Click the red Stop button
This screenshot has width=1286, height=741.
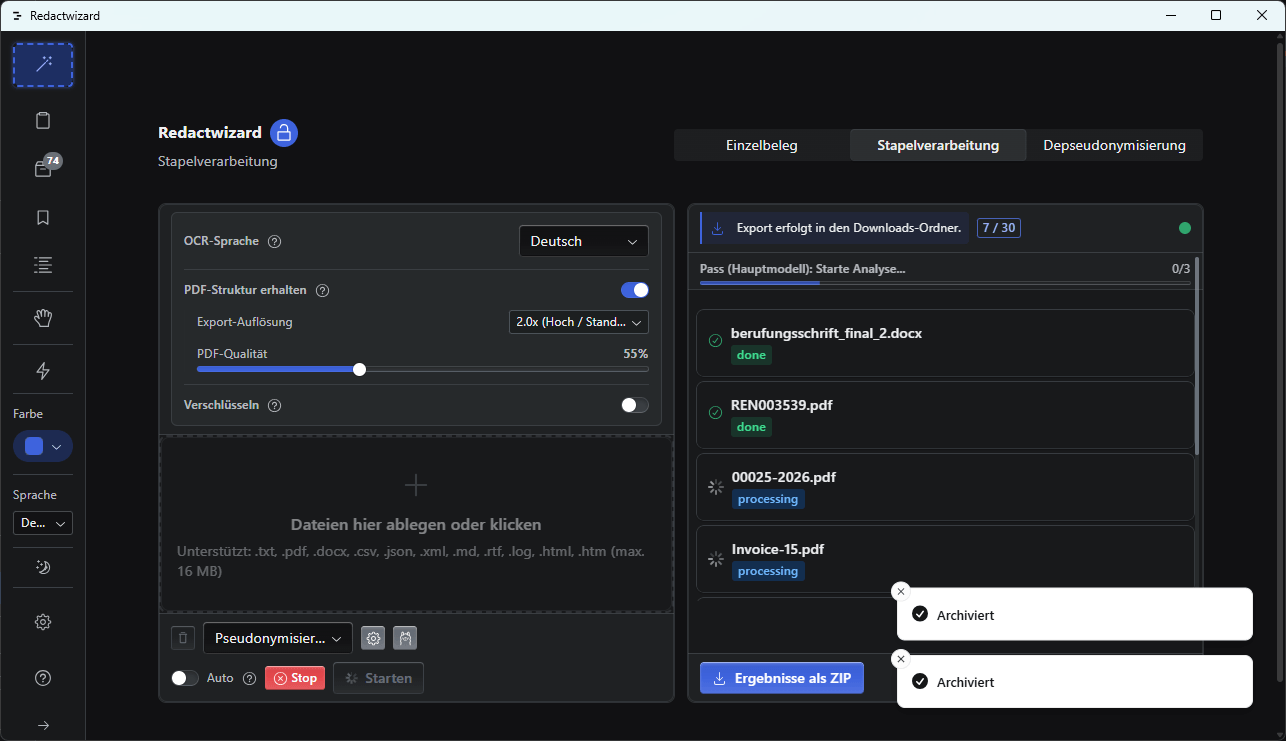[295, 678]
